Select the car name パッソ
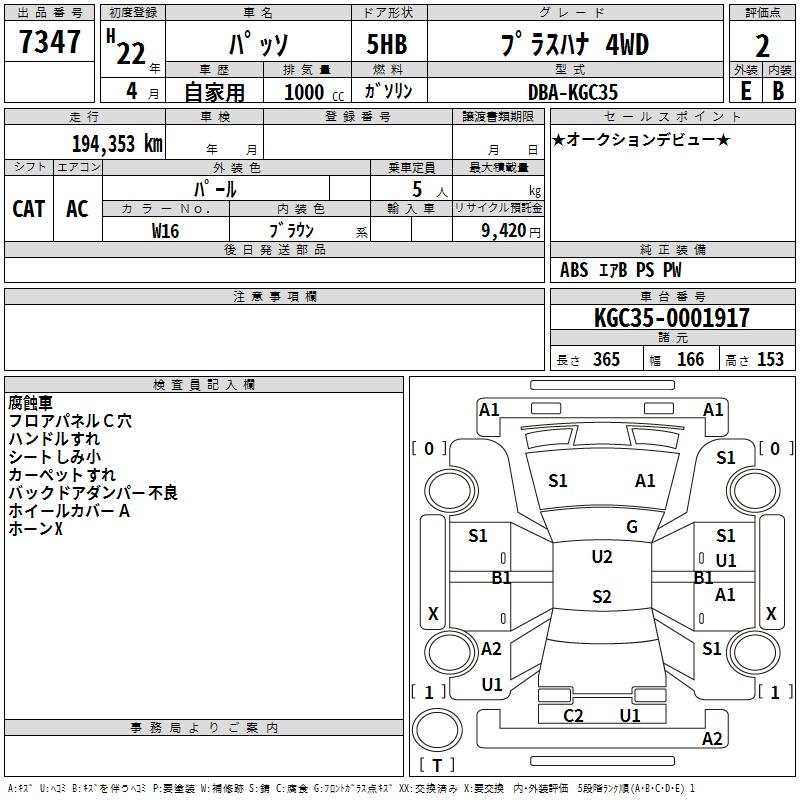 tap(258, 44)
